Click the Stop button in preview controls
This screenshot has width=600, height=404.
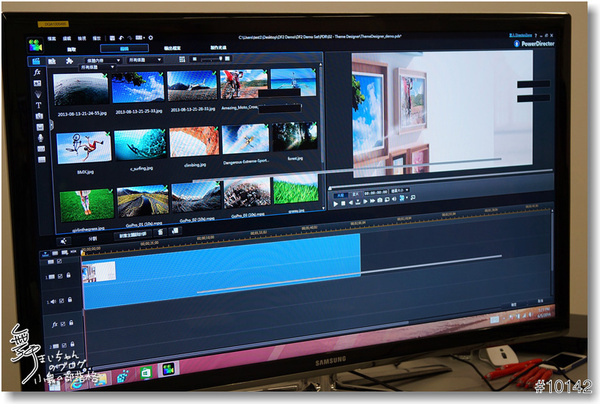[x=343, y=203]
